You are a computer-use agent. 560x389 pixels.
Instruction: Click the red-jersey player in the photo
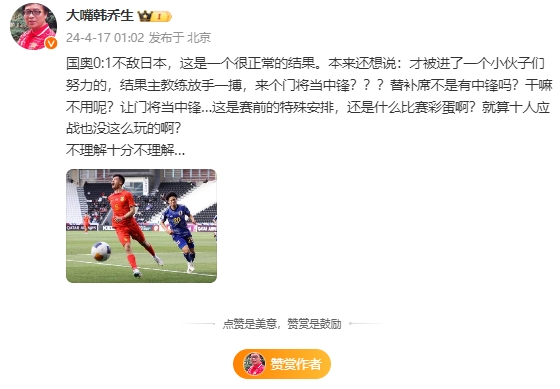(130, 225)
